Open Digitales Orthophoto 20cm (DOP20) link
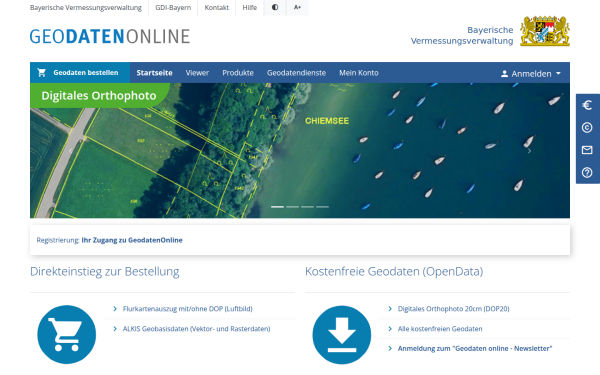Viewport: 600px width, 375px height. [x=453, y=308]
